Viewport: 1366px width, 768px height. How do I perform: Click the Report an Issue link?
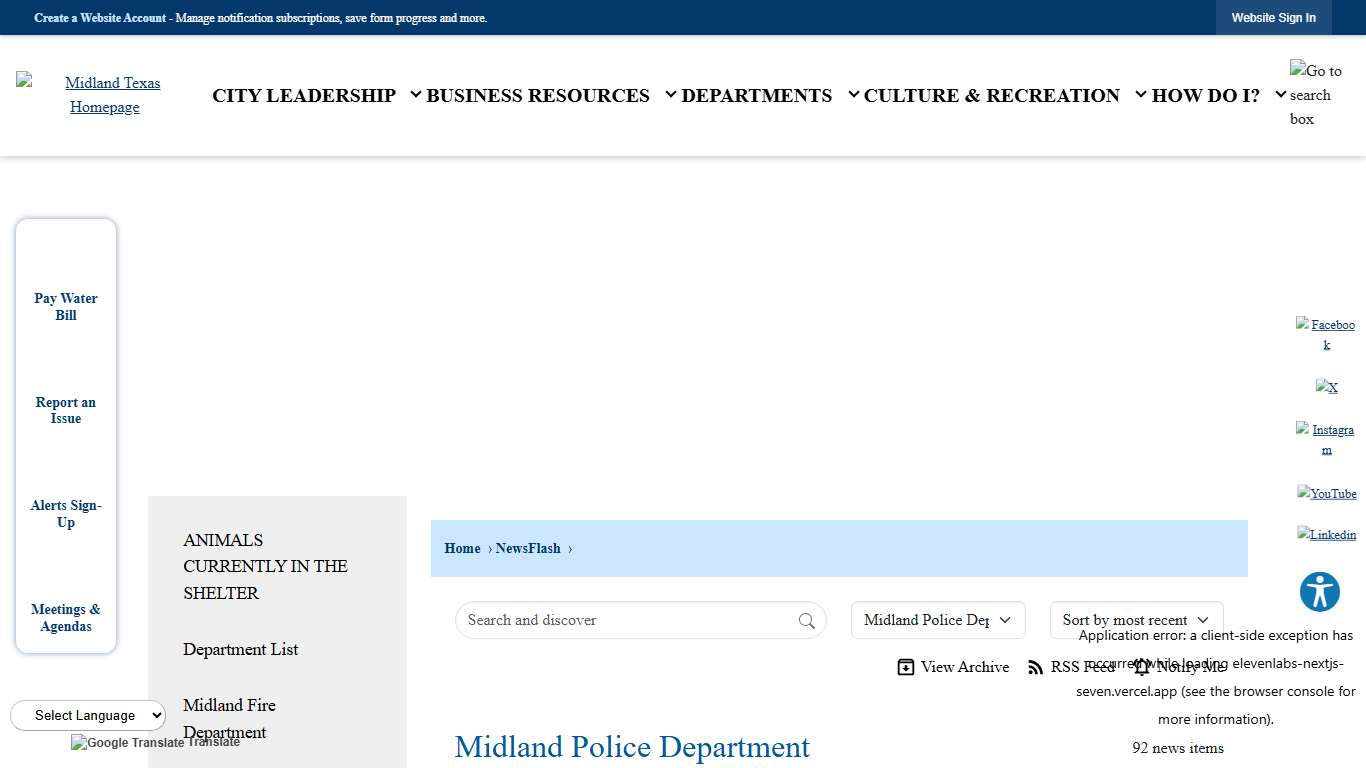[66, 410]
